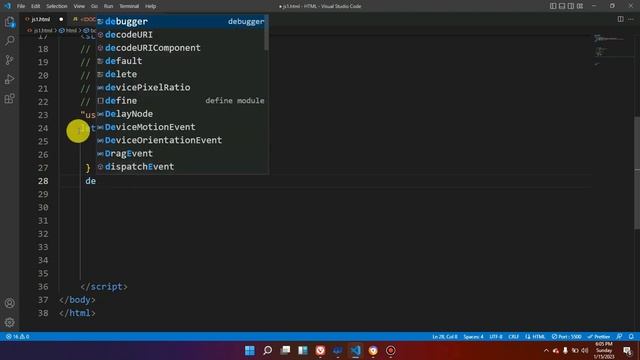Choose decodeURI from suggestions
The height and width of the screenshot is (360, 640).
point(181,35)
